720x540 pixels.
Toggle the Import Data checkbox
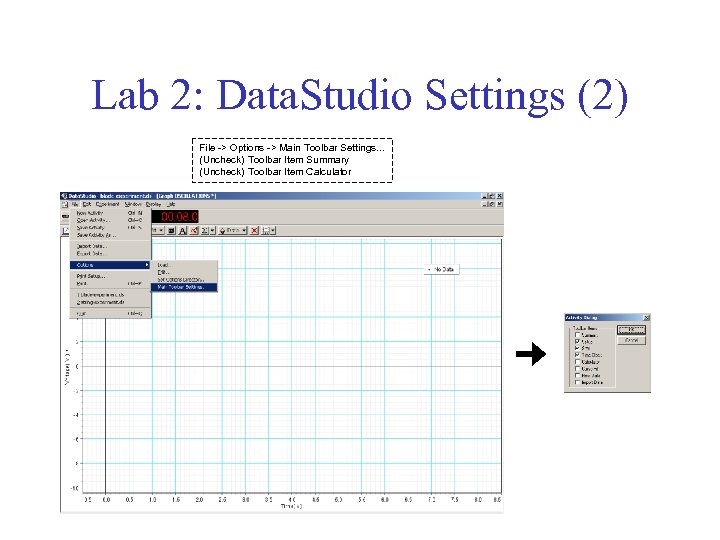pos(578,382)
